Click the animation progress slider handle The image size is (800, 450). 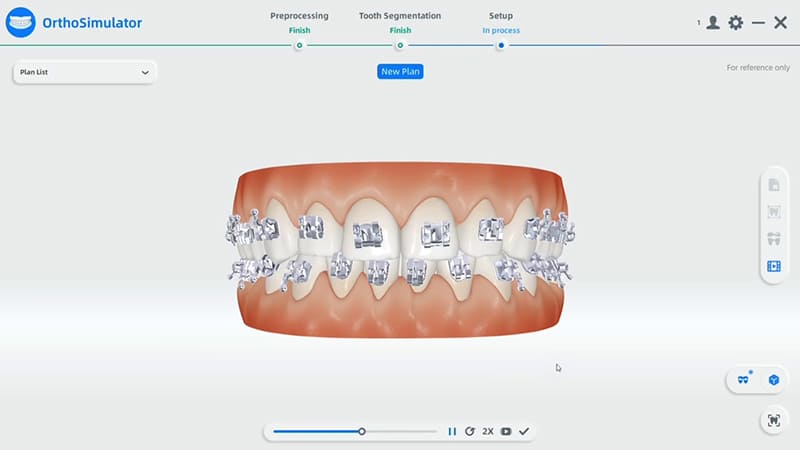(362, 432)
